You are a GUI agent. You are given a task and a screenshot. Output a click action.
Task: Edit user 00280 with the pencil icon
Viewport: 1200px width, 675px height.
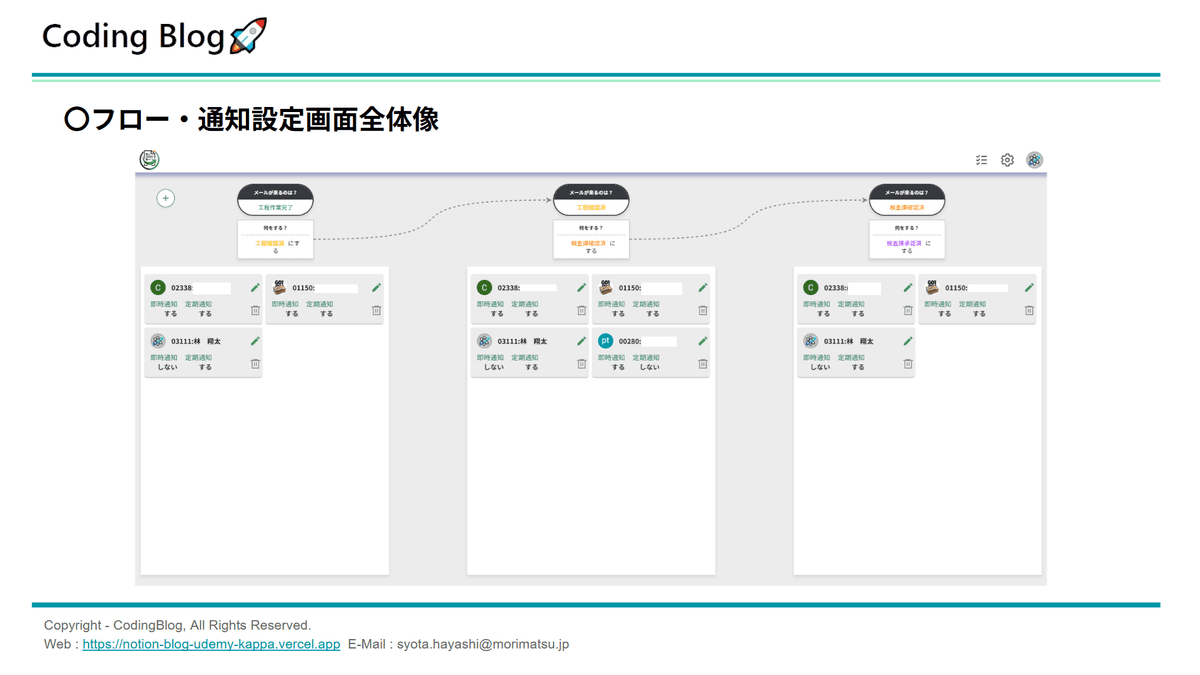pyautogui.click(x=702, y=341)
